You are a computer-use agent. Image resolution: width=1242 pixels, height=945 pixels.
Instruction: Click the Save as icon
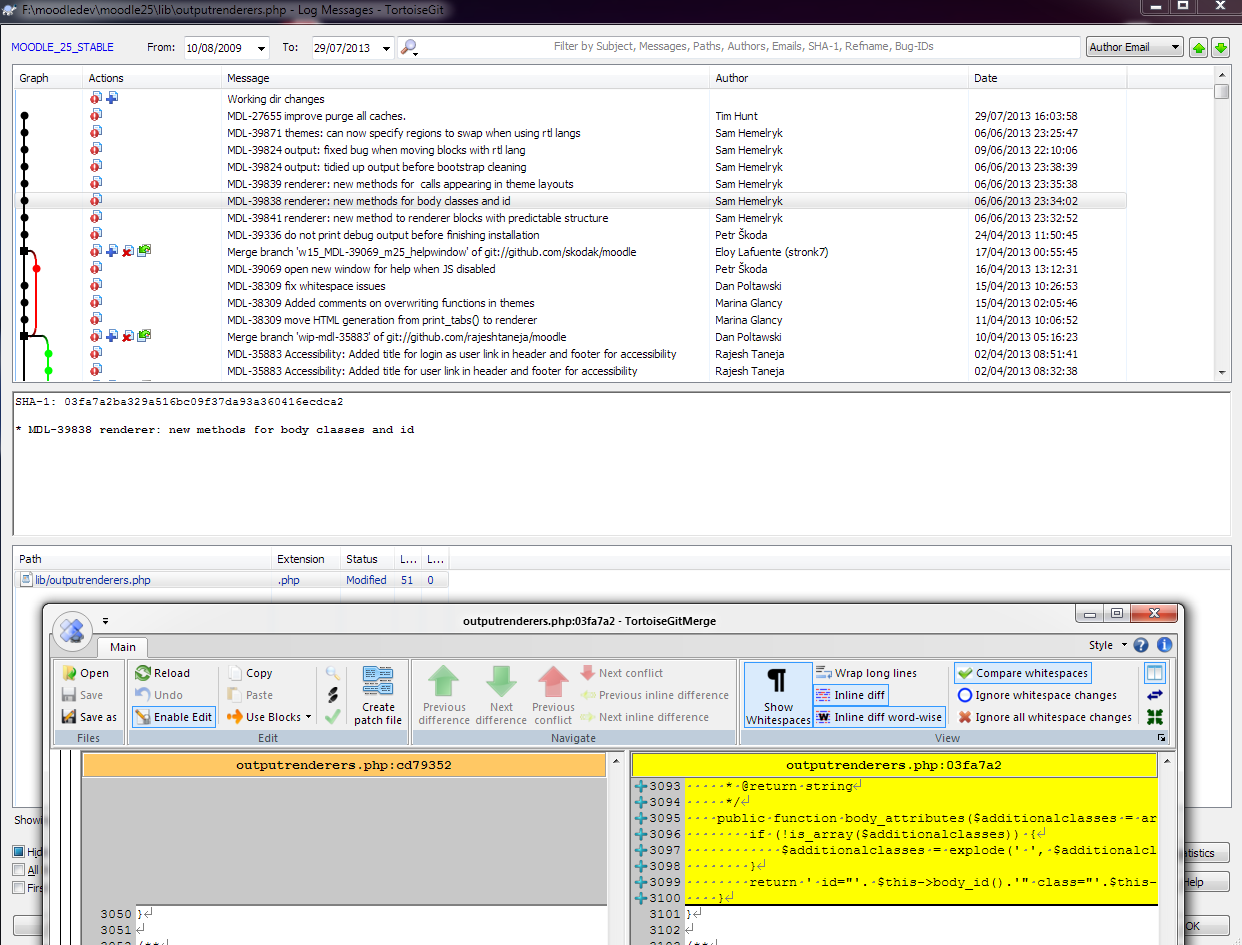point(69,717)
